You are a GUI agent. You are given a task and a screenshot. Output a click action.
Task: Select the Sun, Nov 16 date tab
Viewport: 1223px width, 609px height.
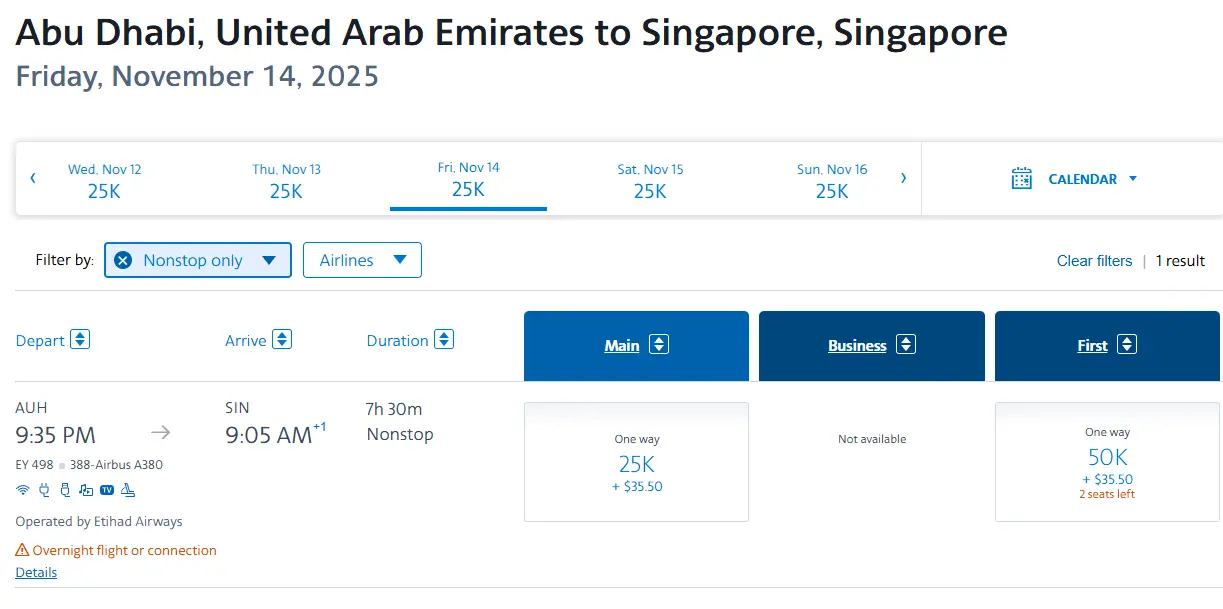tap(832, 180)
